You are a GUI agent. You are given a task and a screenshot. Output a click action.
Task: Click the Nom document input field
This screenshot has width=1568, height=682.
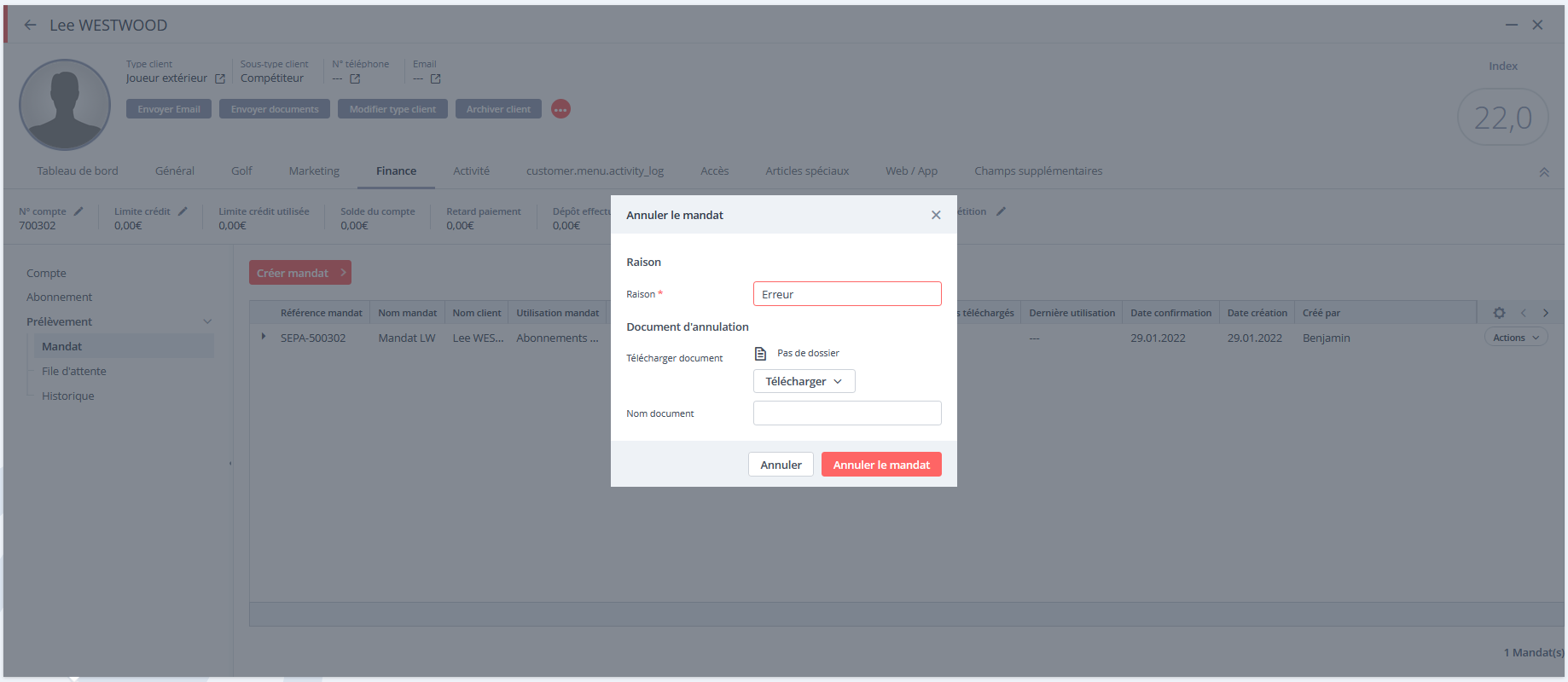(847, 413)
